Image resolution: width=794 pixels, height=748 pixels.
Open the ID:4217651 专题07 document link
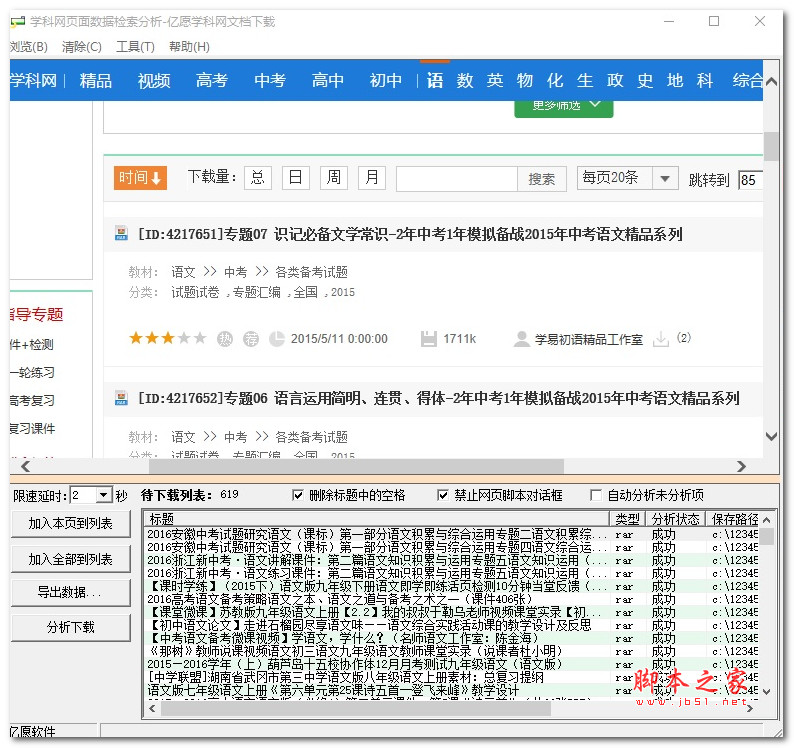point(410,234)
